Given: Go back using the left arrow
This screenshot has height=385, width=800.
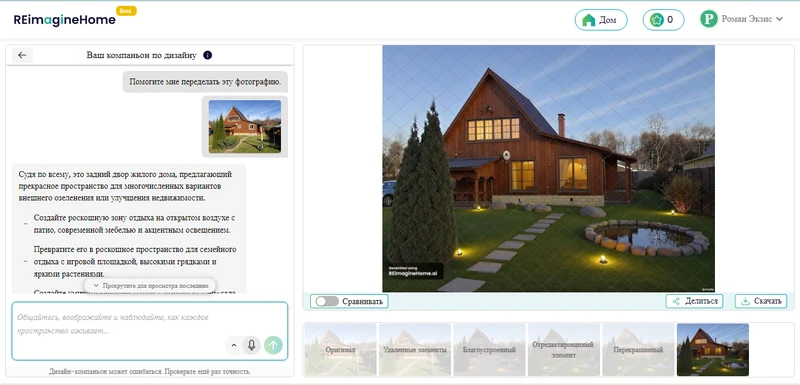Looking at the screenshot, I should tap(22, 55).
